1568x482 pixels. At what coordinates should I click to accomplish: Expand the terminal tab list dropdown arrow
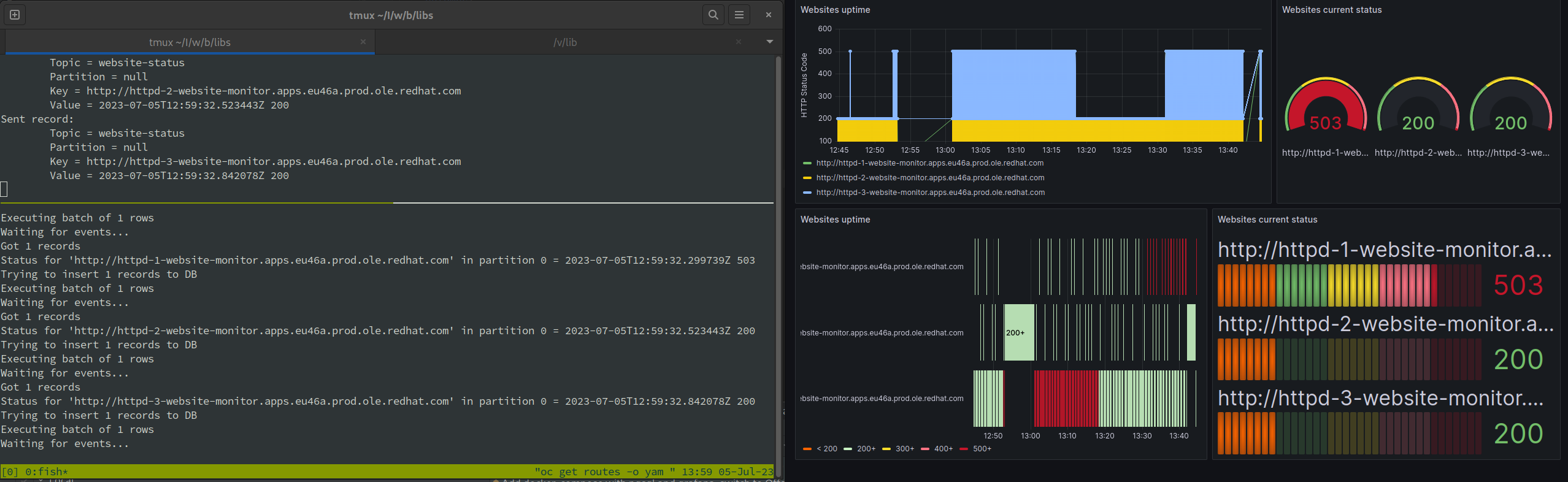769,42
